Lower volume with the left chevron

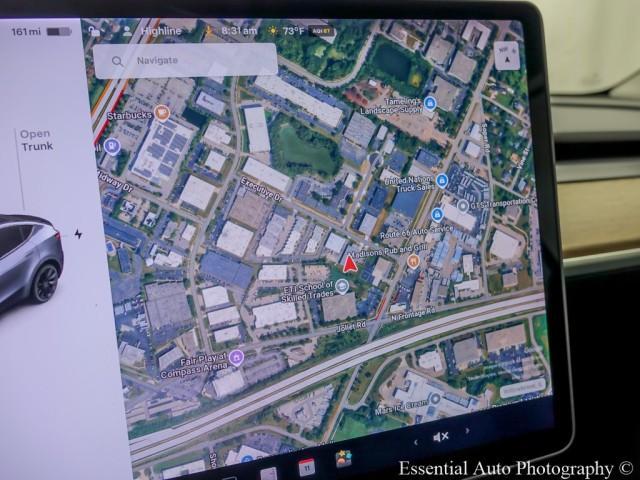click(x=416, y=442)
